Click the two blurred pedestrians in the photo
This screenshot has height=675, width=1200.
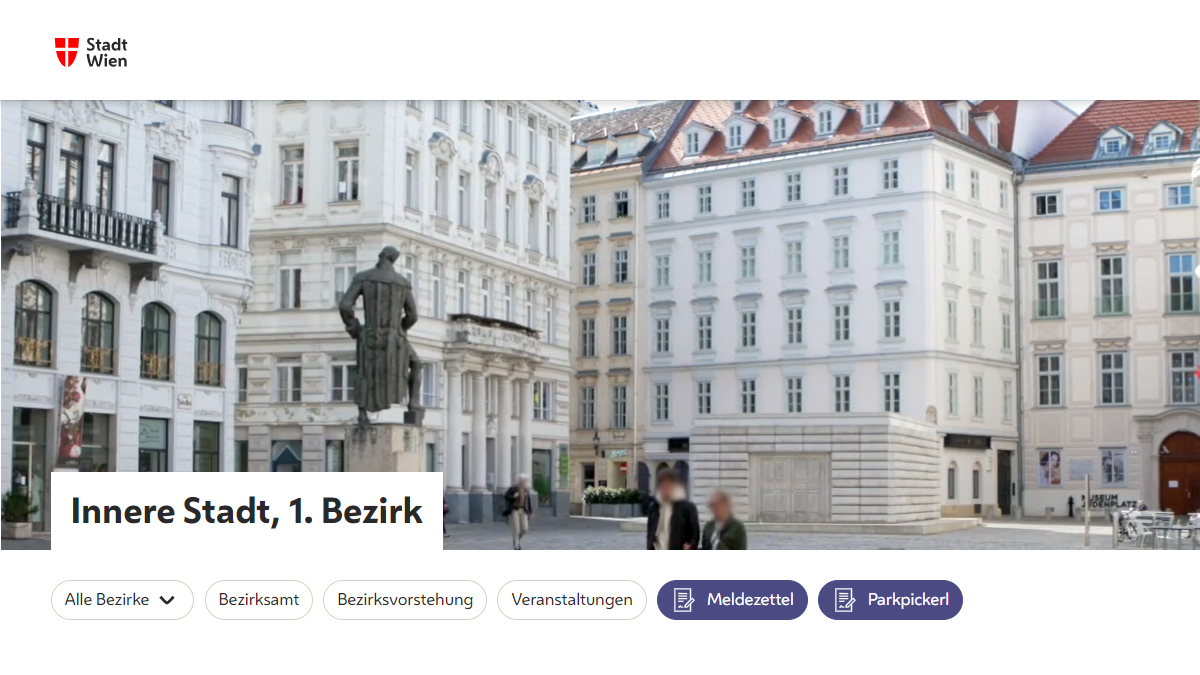697,511
